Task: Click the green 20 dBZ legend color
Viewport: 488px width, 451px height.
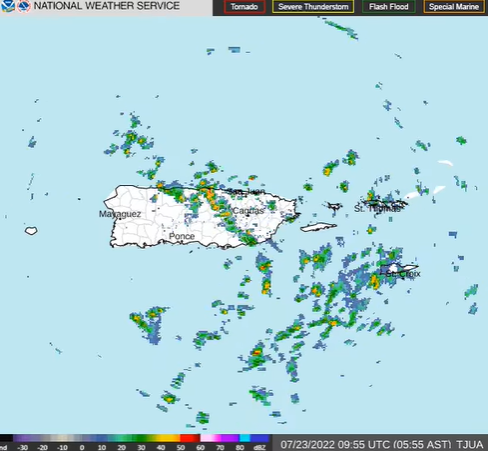Action: pyautogui.click(x=121, y=438)
